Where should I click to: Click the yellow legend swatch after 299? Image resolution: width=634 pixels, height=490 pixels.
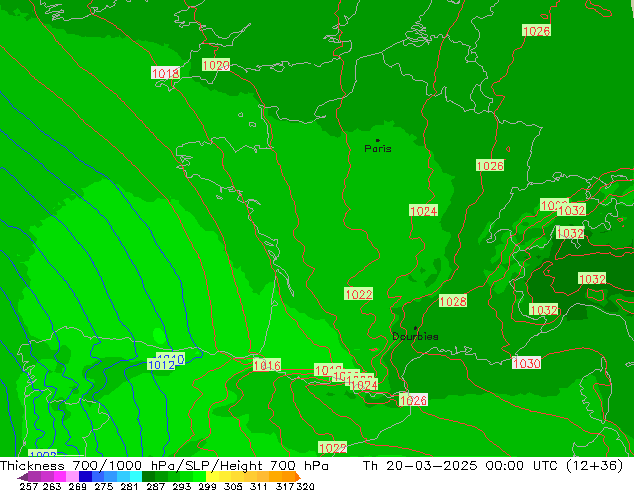click(212, 477)
